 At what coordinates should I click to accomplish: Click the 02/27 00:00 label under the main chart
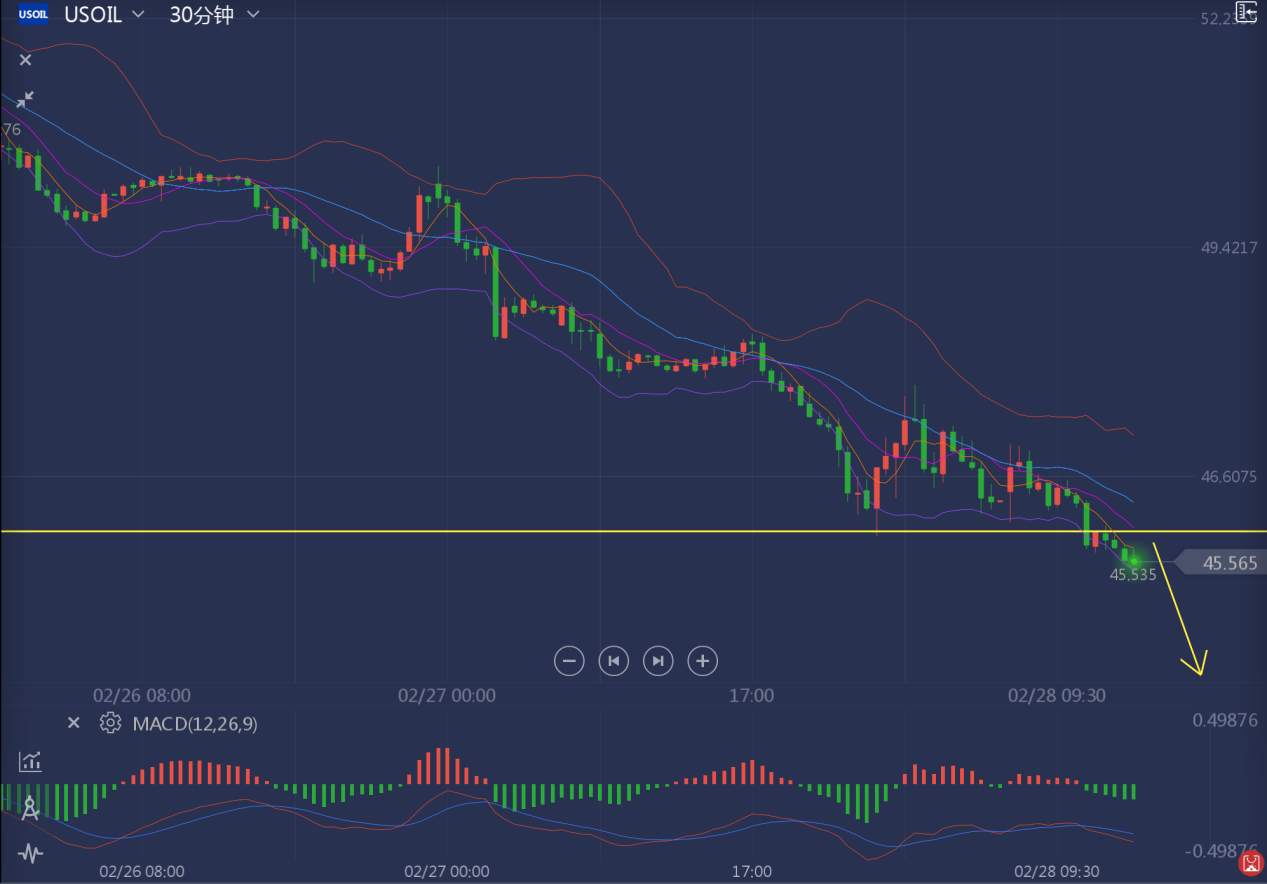pos(446,695)
